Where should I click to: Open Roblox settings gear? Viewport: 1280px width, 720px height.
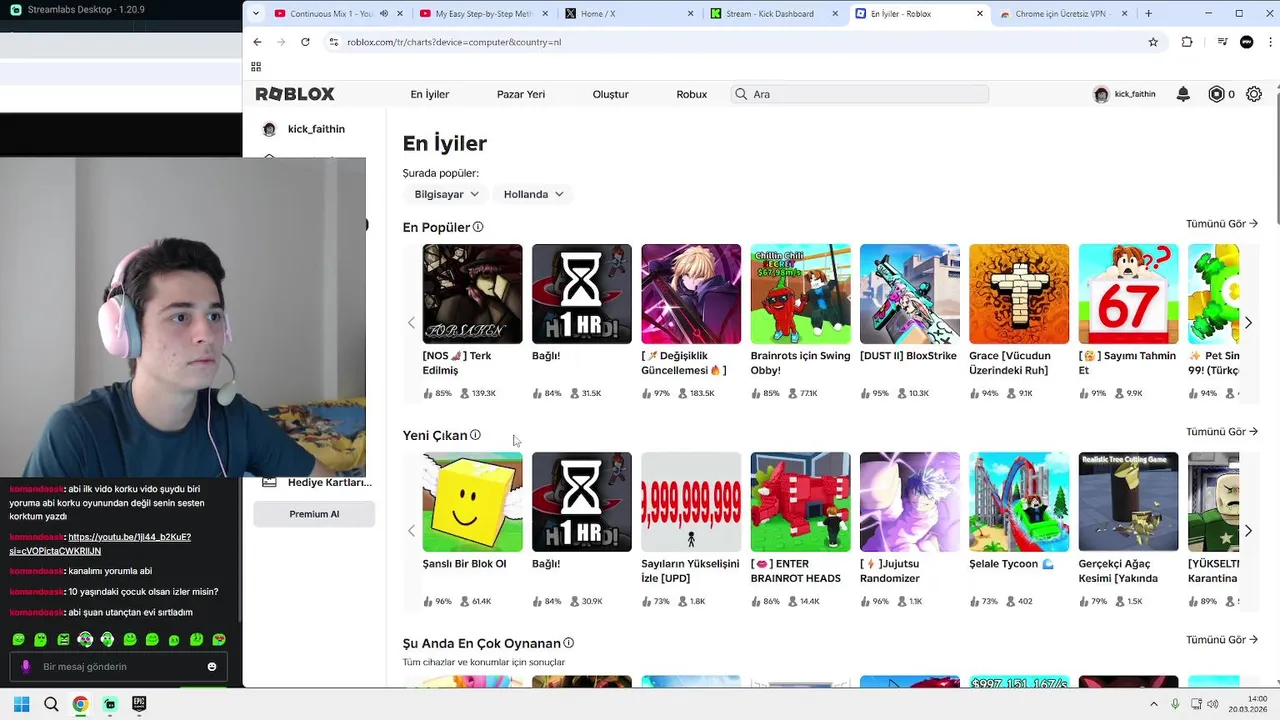[1254, 94]
